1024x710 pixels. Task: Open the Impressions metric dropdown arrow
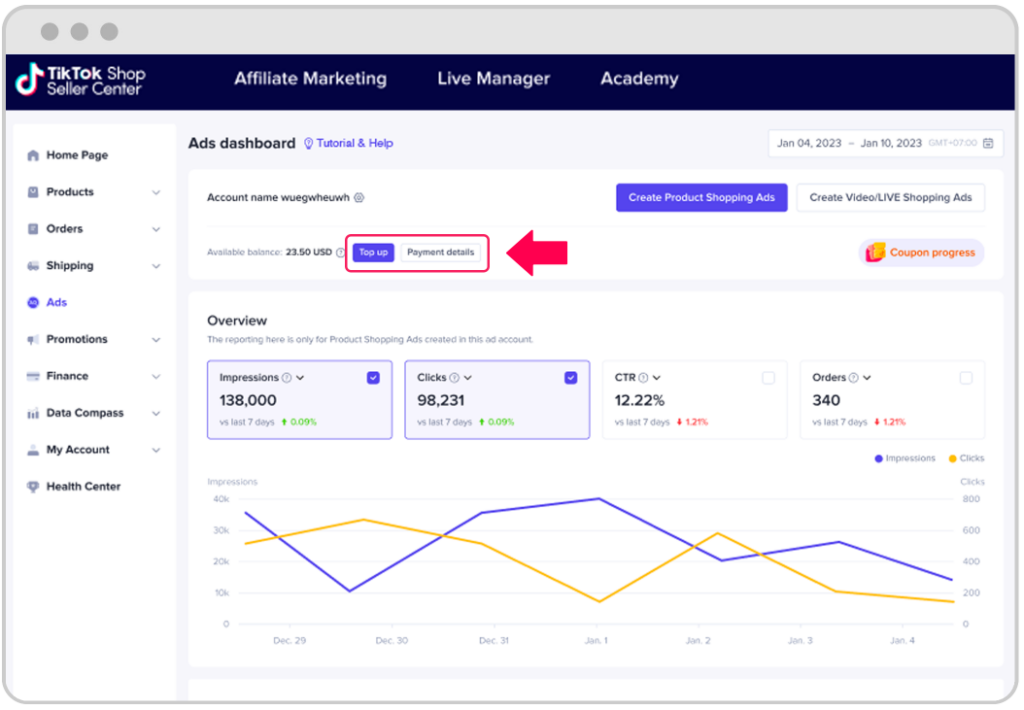point(300,378)
